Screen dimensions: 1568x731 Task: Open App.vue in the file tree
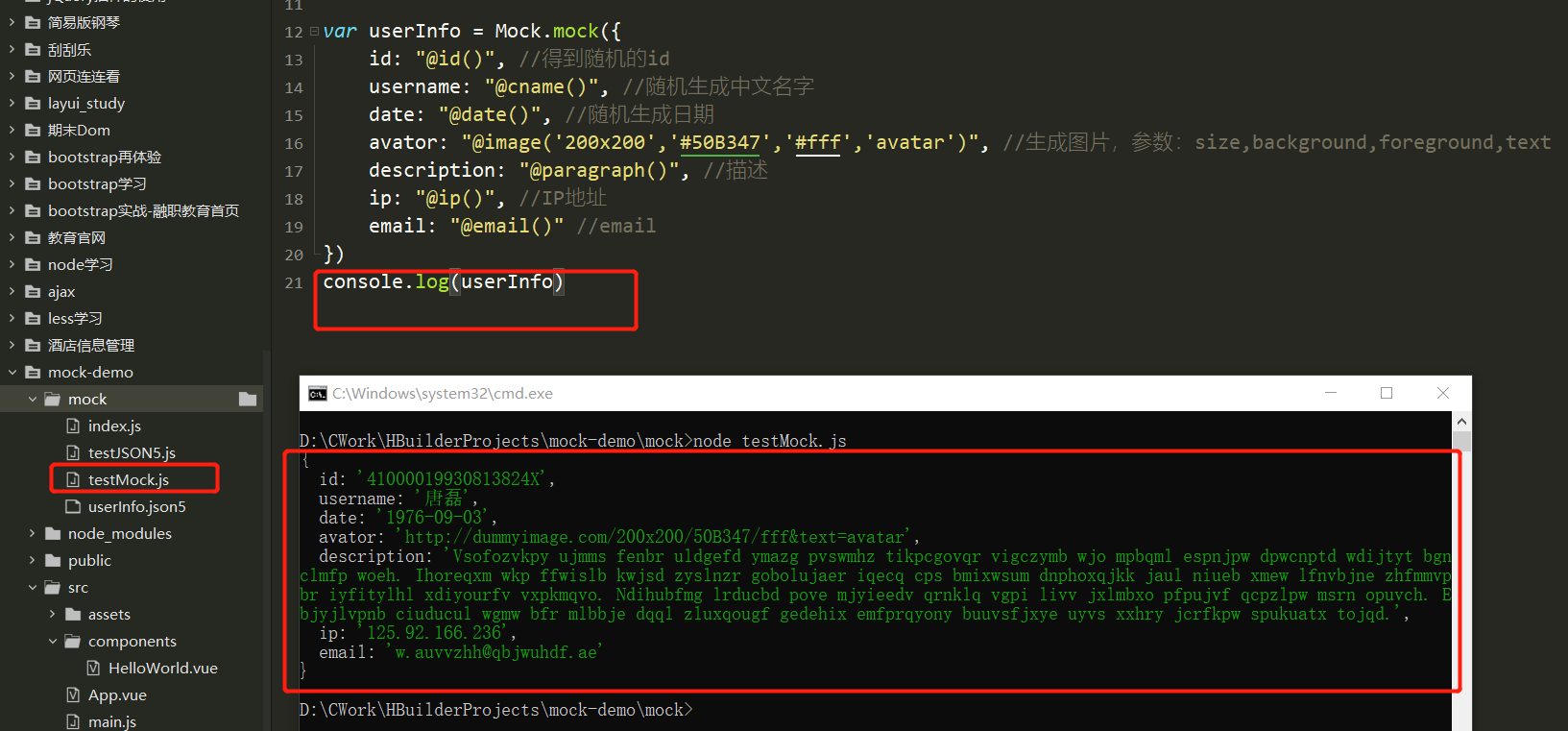[x=117, y=694]
